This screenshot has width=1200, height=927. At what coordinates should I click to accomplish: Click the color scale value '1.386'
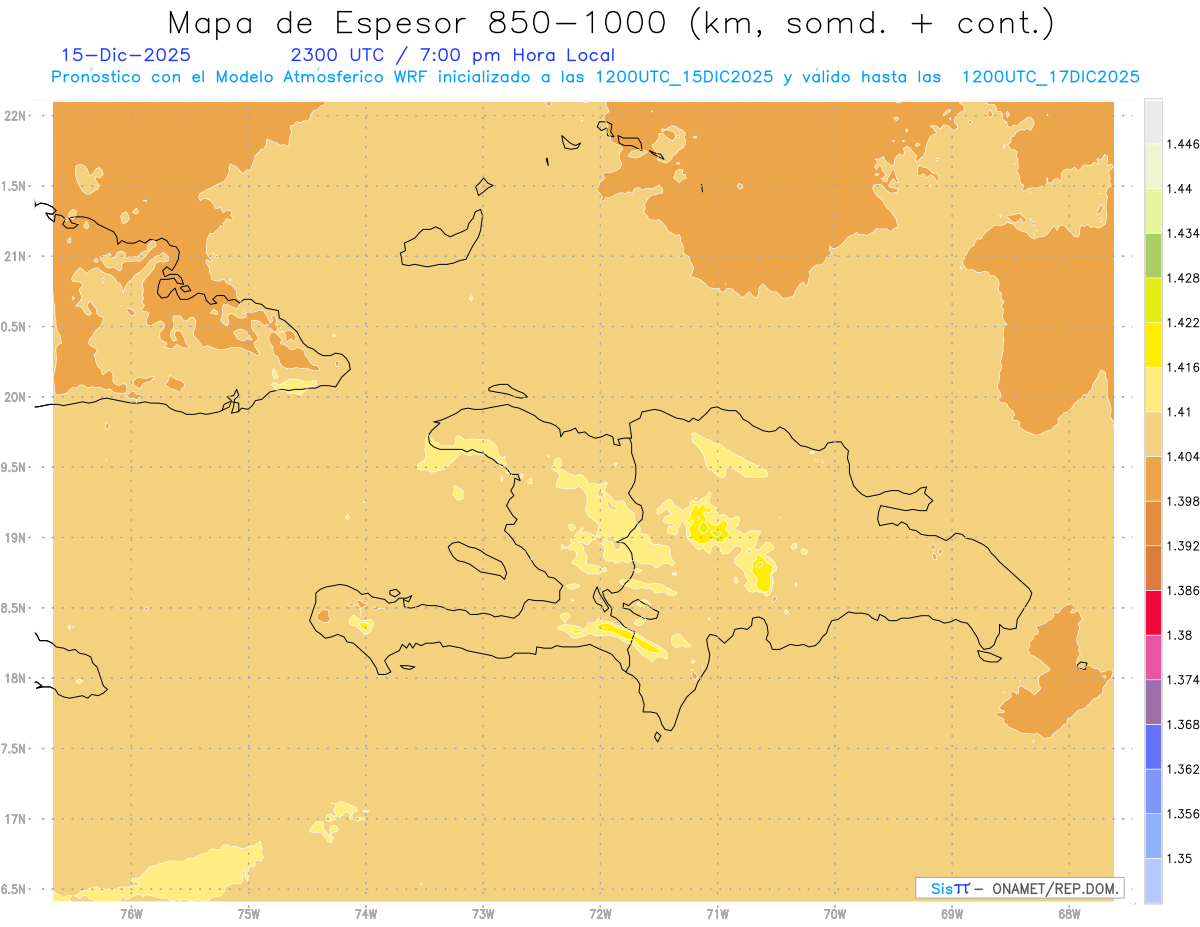[1183, 590]
